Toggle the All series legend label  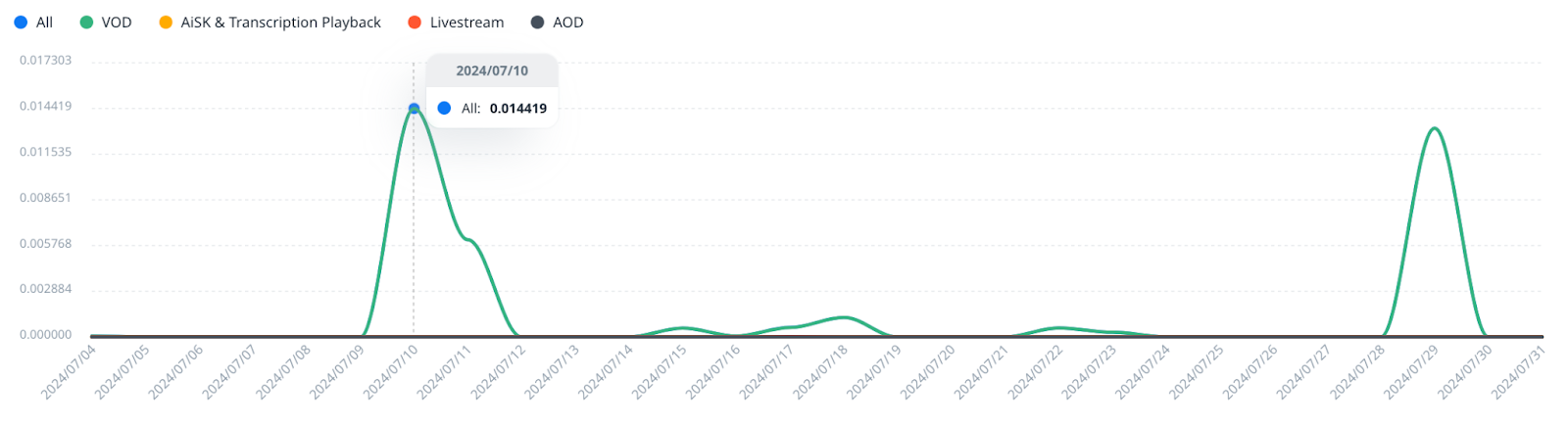click(x=44, y=23)
